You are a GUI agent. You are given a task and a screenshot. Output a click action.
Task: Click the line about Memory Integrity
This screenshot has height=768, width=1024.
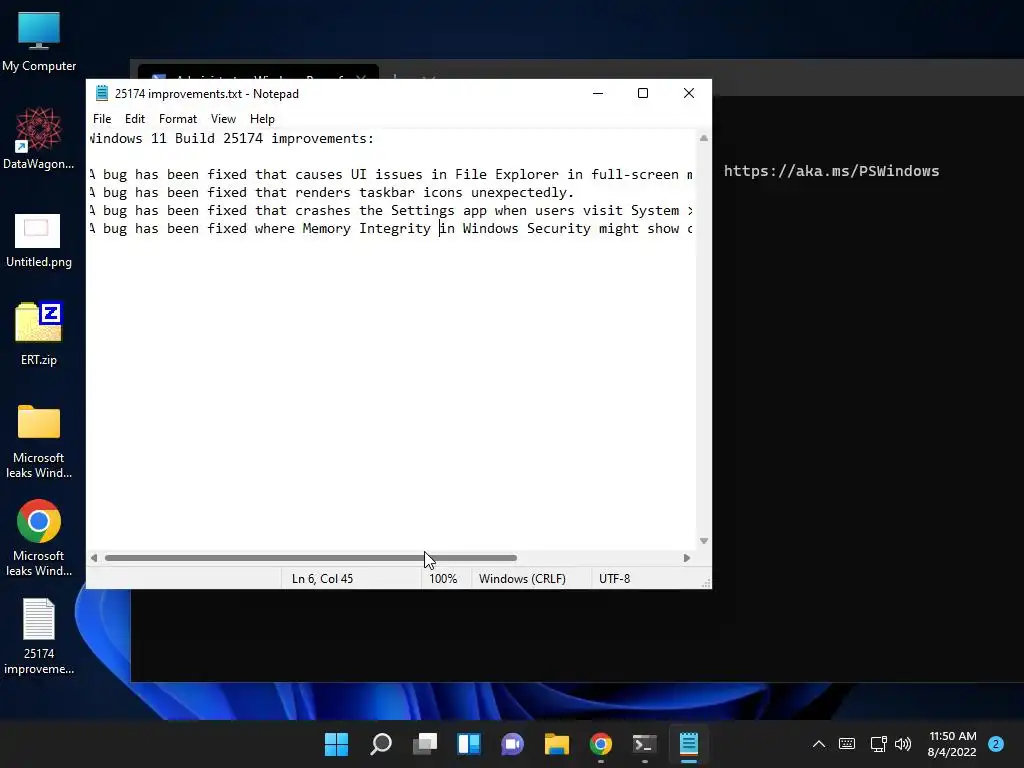click(x=391, y=229)
